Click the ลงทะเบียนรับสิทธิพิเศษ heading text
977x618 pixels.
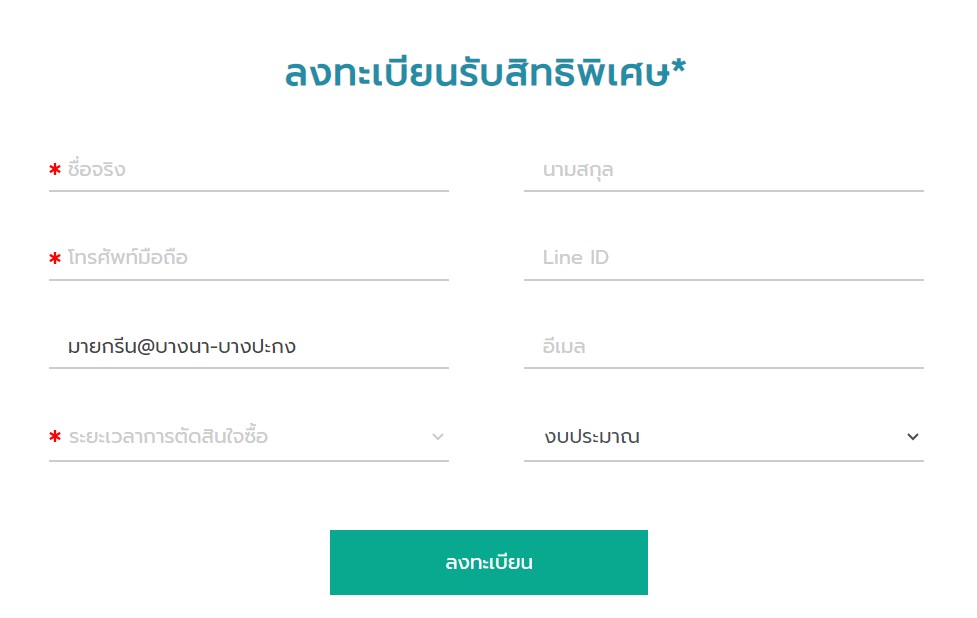click(478, 72)
